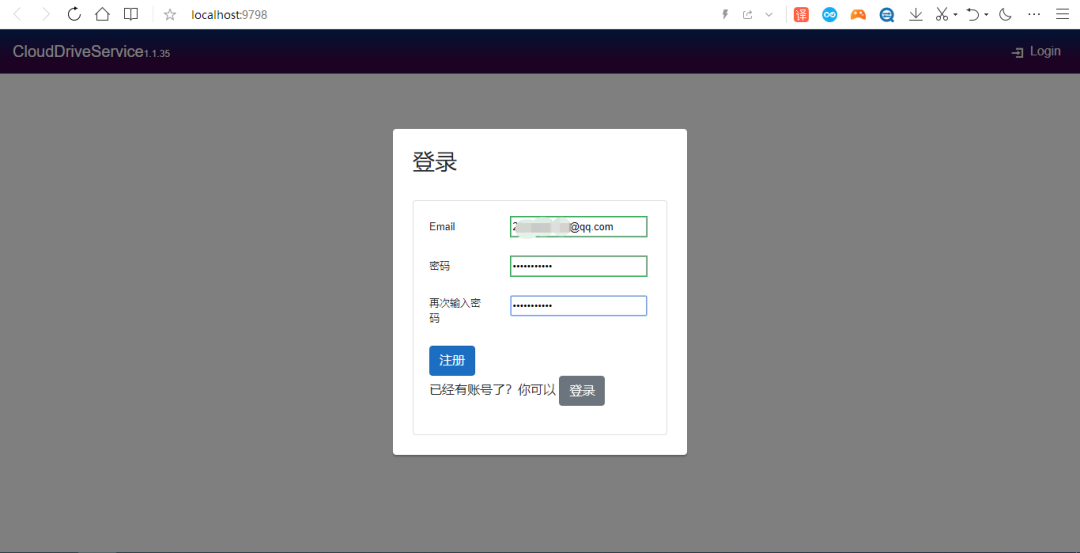Focus the Email input field
Viewport: 1080px width, 553px height.
point(578,227)
